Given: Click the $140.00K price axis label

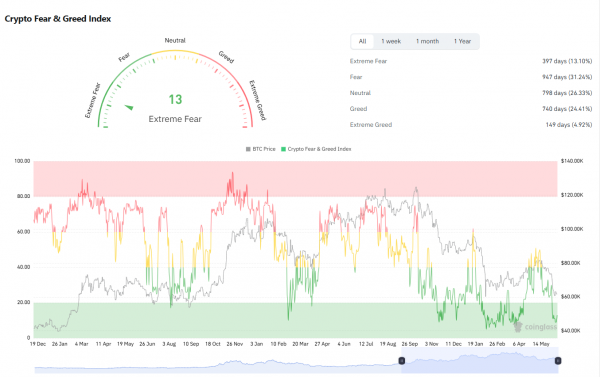Looking at the screenshot, I should (572, 161).
